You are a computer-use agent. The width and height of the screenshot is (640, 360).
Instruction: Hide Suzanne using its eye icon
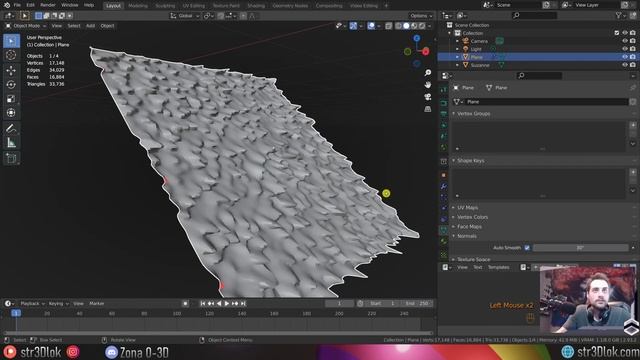(x=624, y=65)
